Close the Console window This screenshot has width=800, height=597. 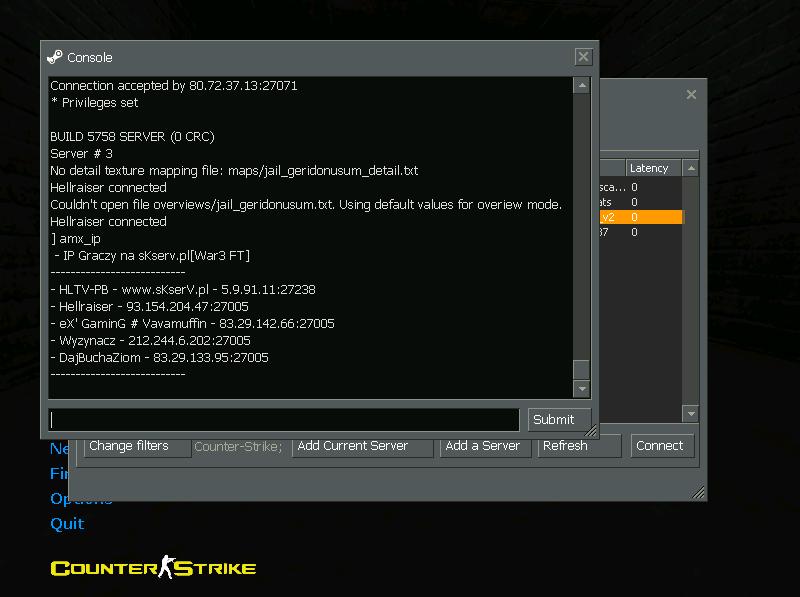[583, 57]
